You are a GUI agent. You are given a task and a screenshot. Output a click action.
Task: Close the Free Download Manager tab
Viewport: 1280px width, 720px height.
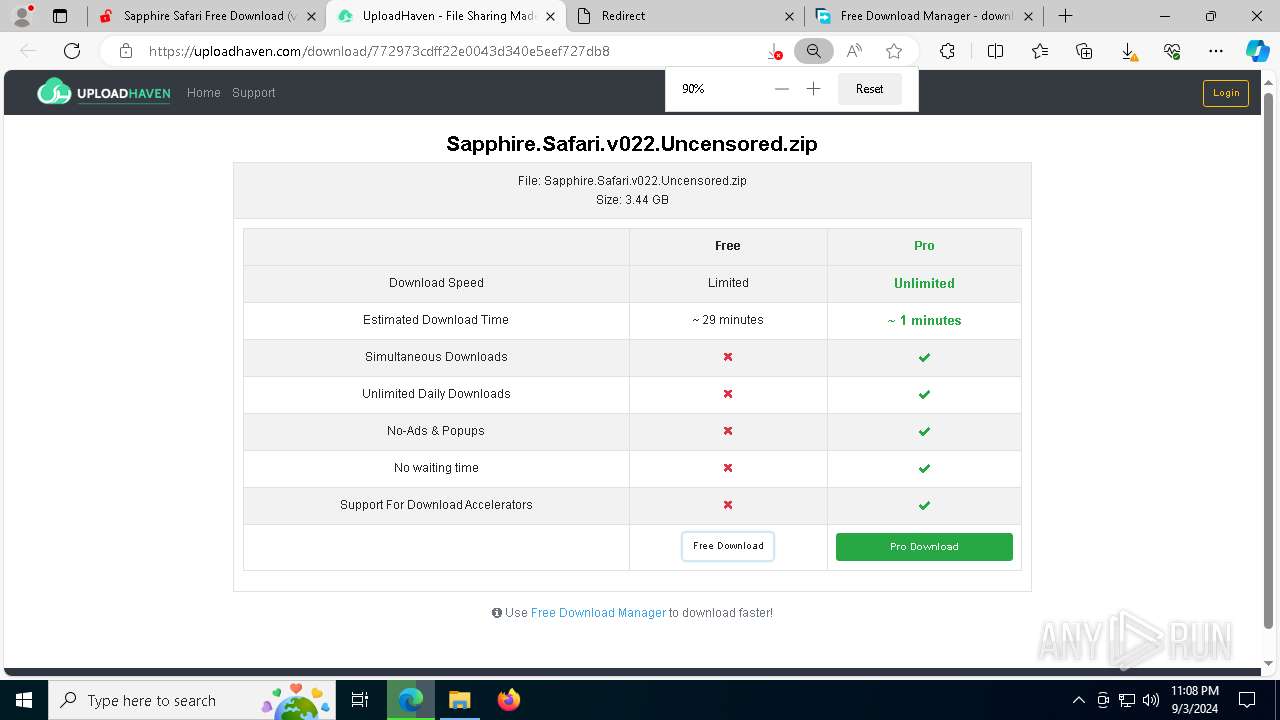click(x=1028, y=16)
